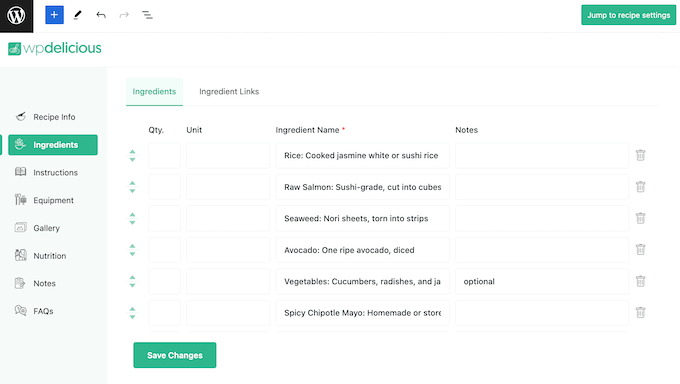
Task: Select Ingredients in the sidebar
Action: coord(53,145)
